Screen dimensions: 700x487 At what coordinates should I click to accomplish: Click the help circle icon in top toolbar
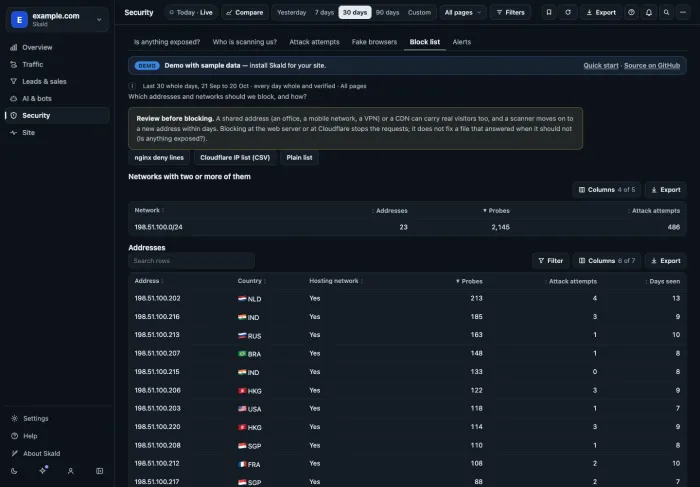coord(631,12)
